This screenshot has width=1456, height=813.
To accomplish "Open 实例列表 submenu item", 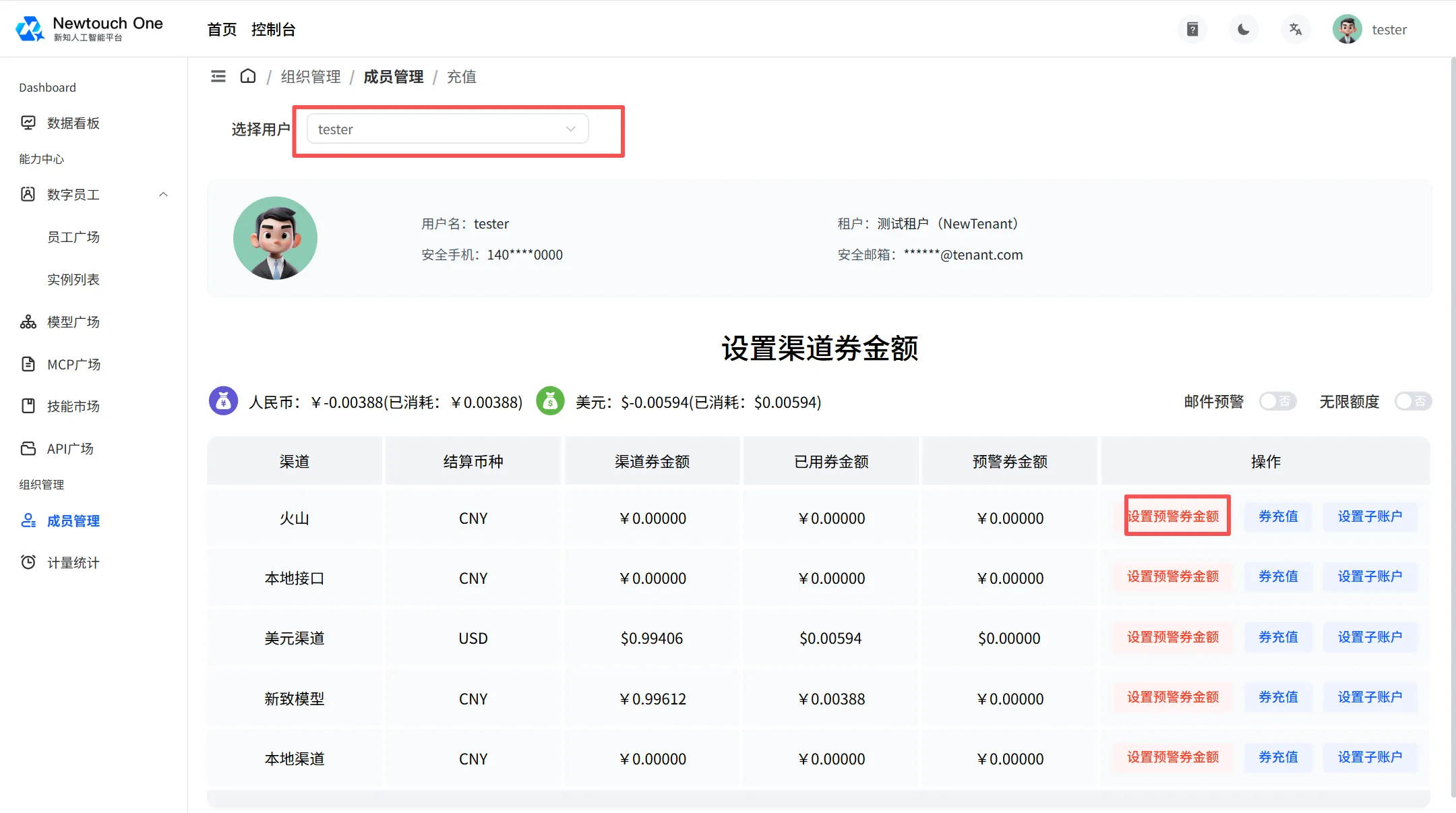I will (73, 279).
